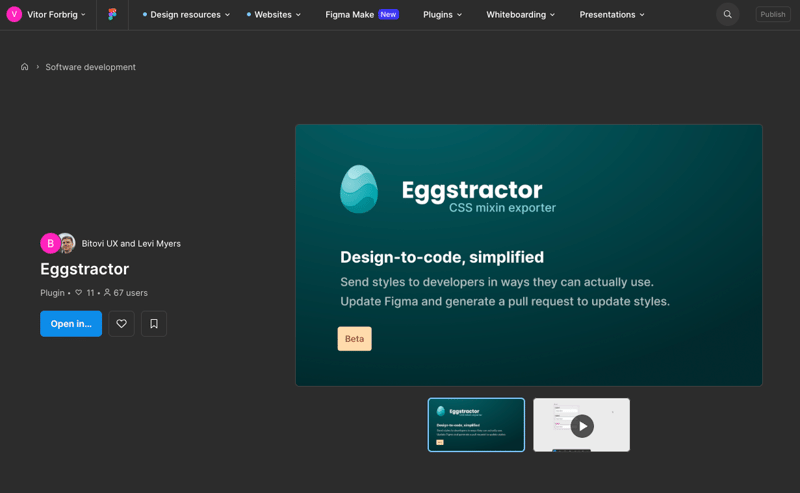Open the Figma logo home link

click(x=112, y=14)
